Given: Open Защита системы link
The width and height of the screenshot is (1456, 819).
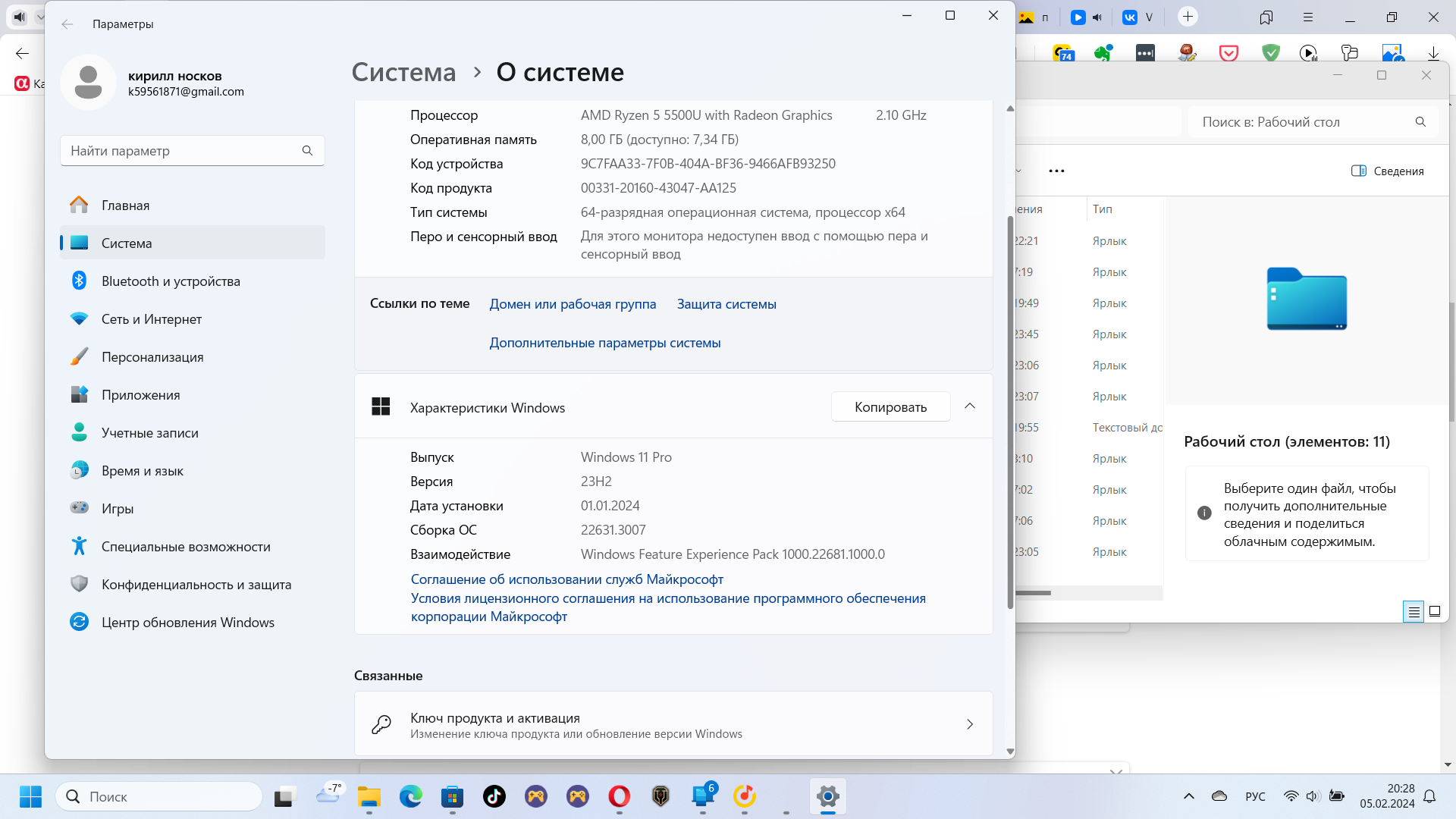Looking at the screenshot, I should (726, 304).
